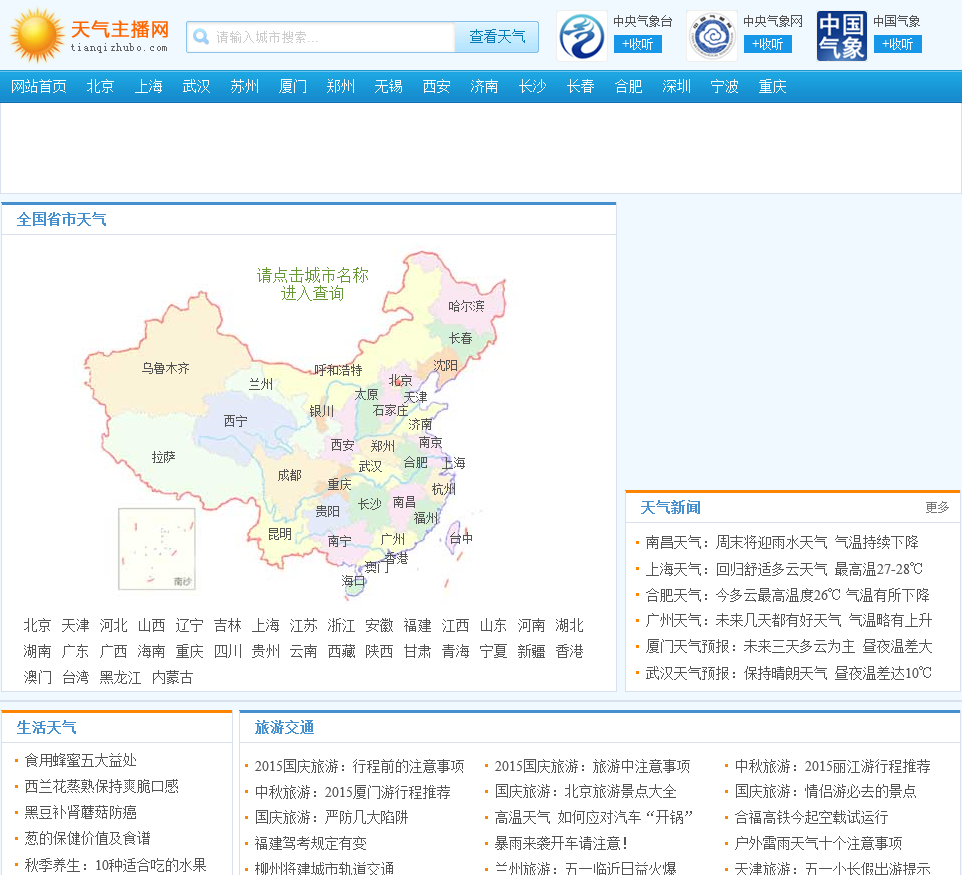Click the sun logo of 天气主播网

pyautogui.click(x=37, y=36)
